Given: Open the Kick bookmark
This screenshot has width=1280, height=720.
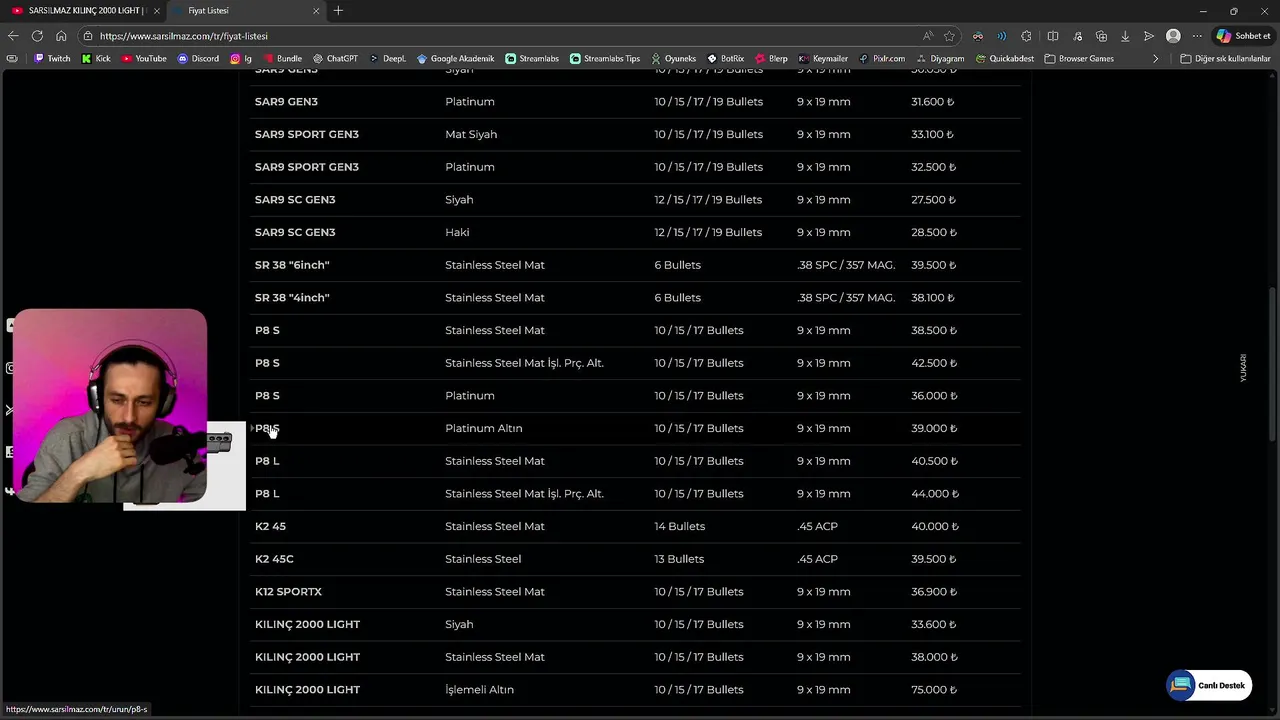Looking at the screenshot, I should tap(96, 59).
